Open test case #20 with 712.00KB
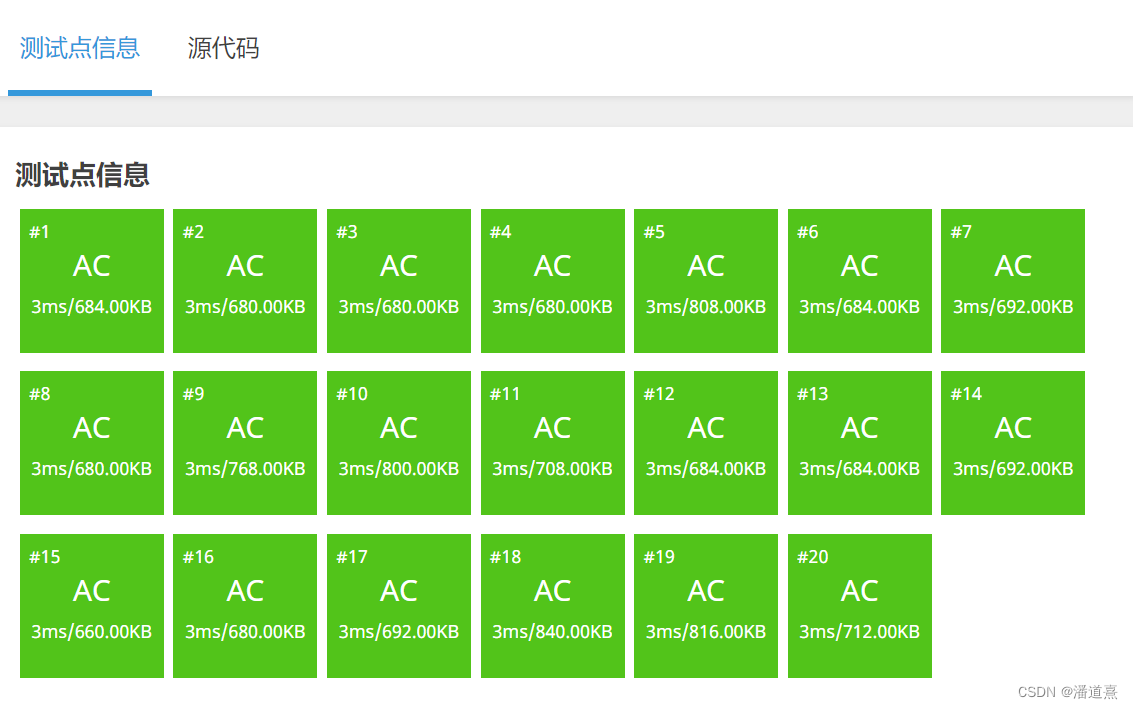The image size is (1133, 709). 860,606
